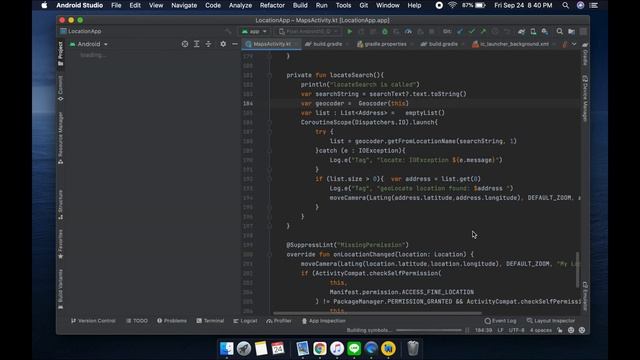Open the Android project view dropdown
640x360 pixels.
coord(89,44)
